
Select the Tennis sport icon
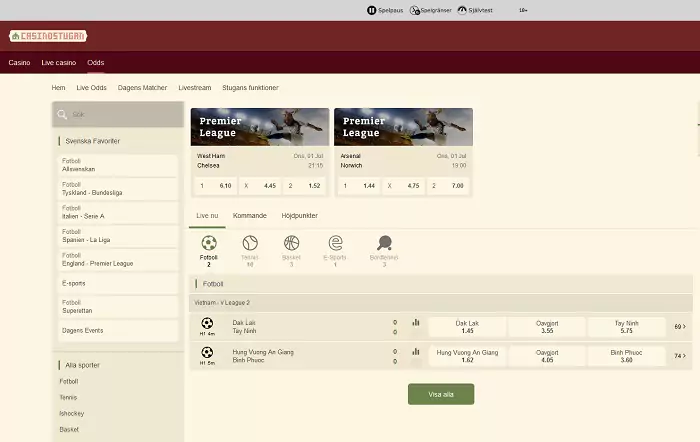click(250, 243)
